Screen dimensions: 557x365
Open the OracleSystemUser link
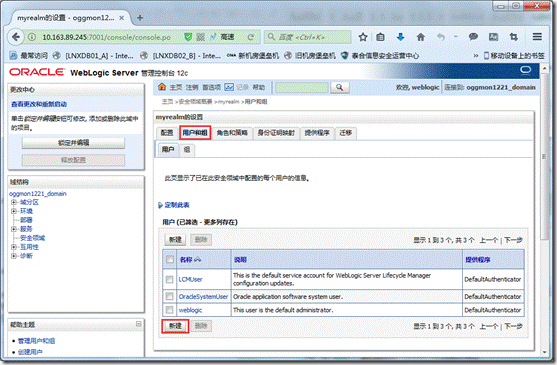point(203,296)
